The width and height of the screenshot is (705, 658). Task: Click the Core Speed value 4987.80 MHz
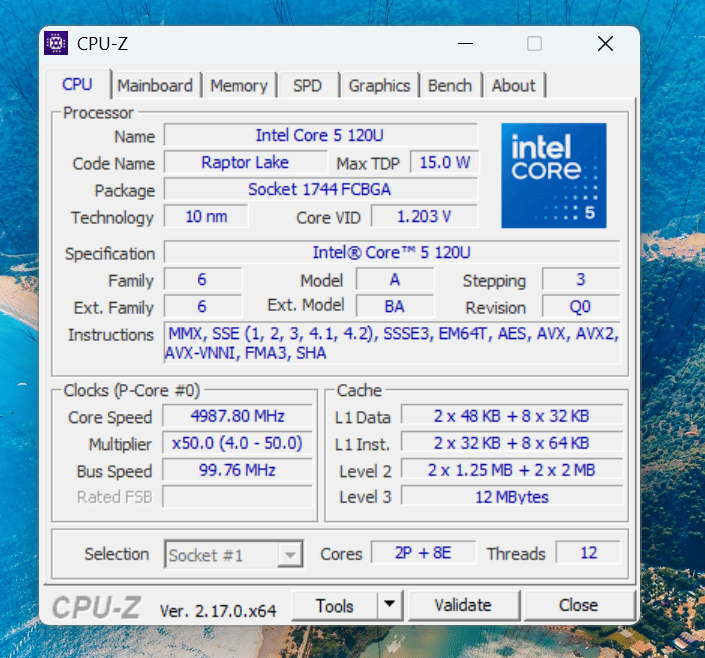coord(237,416)
